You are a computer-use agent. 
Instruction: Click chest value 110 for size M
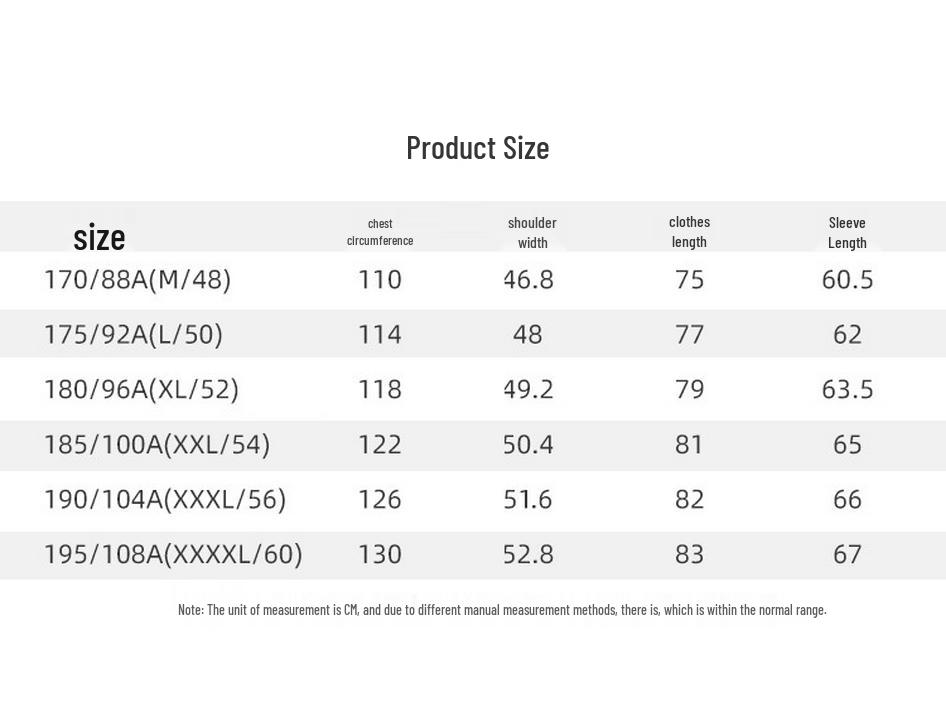(380, 279)
